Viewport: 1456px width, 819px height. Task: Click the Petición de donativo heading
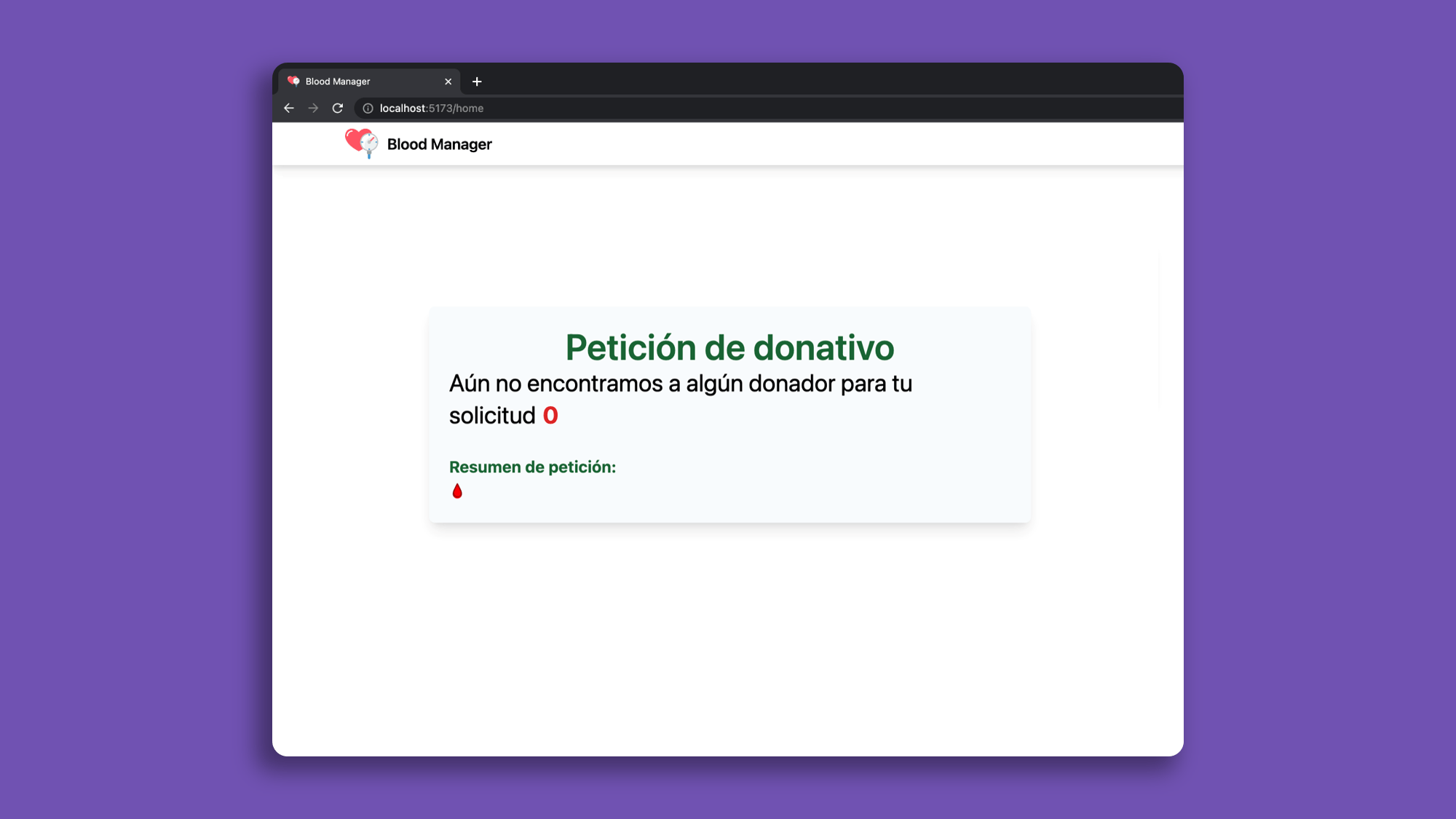tap(729, 348)
